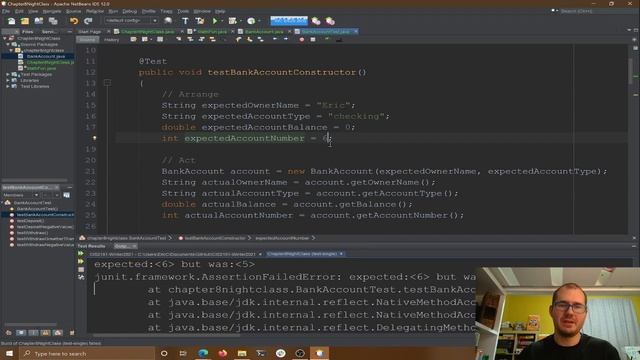Collapse the BankAccountTest node in Navigator
Viewport: 640px width, 360px height.
tap(2, 202)
